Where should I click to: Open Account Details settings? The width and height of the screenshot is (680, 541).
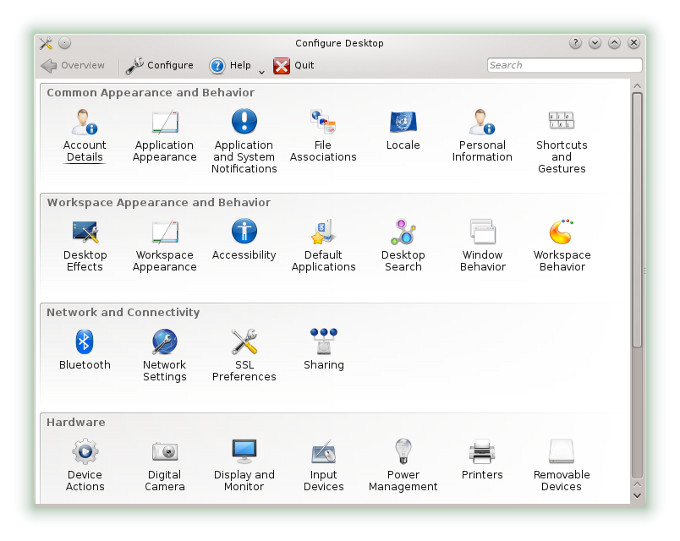[x=85, y=136]
